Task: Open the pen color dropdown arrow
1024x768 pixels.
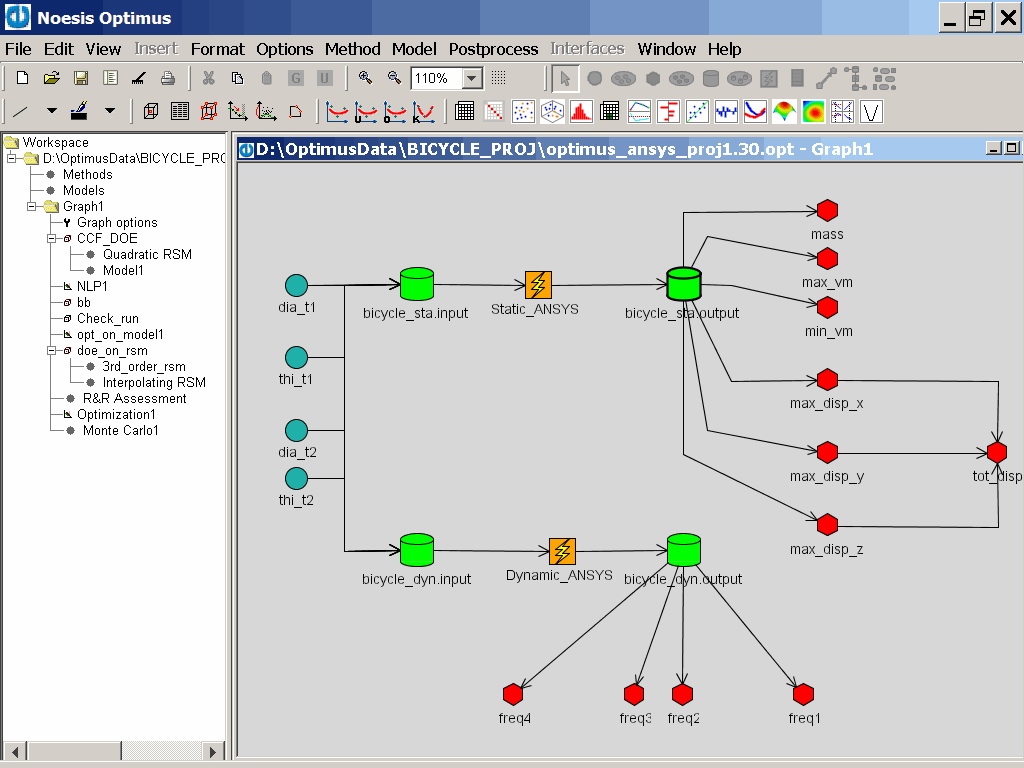Action: [110, 111]
